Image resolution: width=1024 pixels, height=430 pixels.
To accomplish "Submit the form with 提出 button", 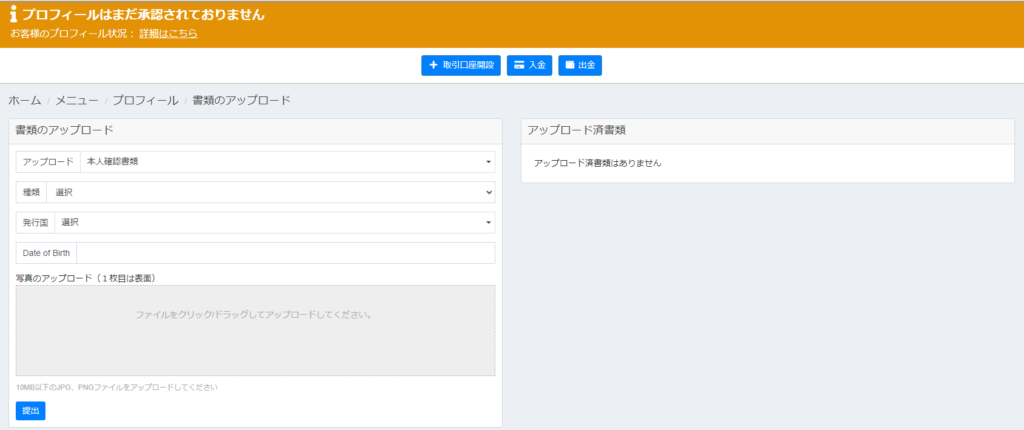I will [x=30, y=410].
